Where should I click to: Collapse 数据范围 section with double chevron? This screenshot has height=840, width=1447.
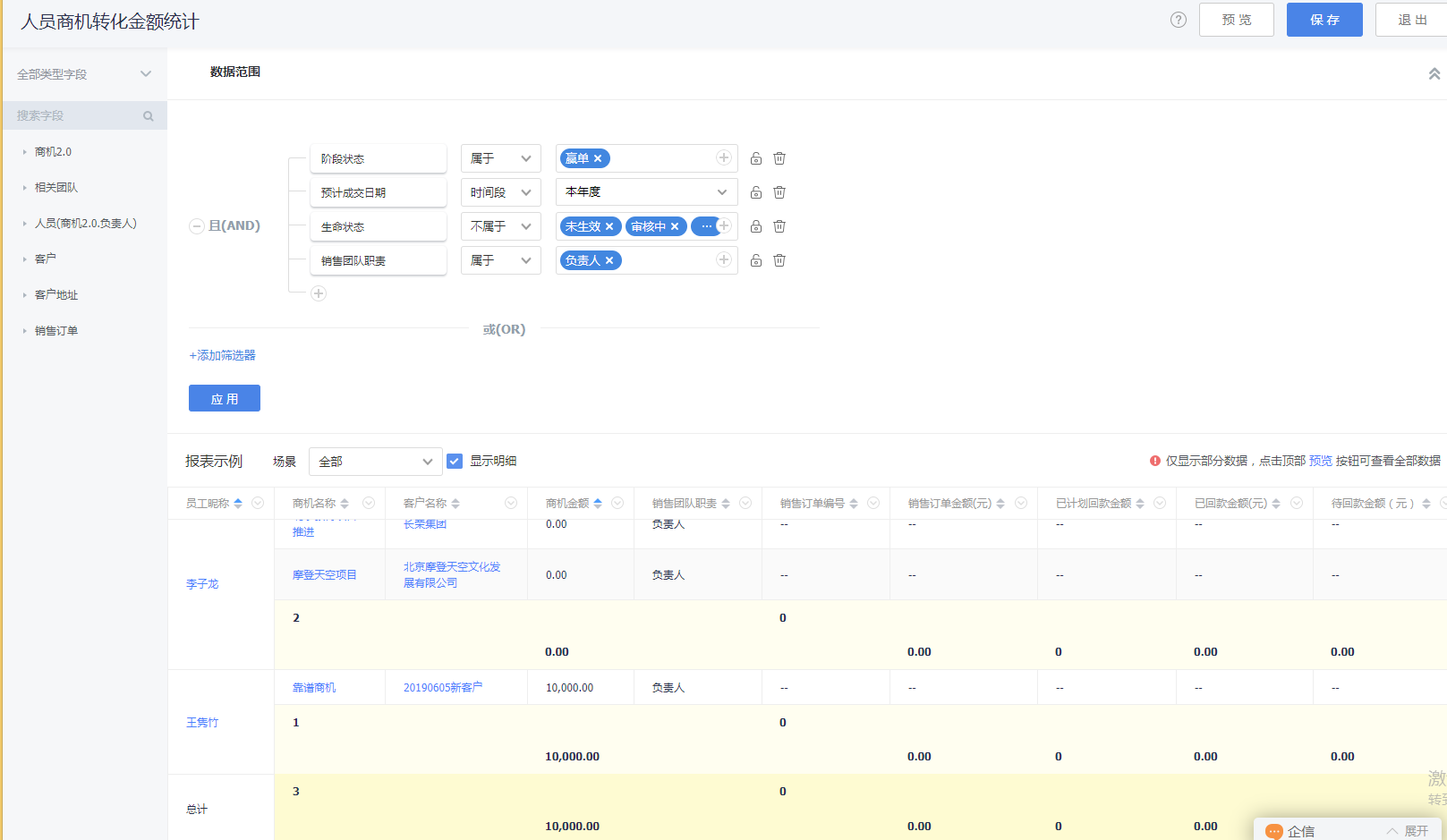(x=1434, y=73)
